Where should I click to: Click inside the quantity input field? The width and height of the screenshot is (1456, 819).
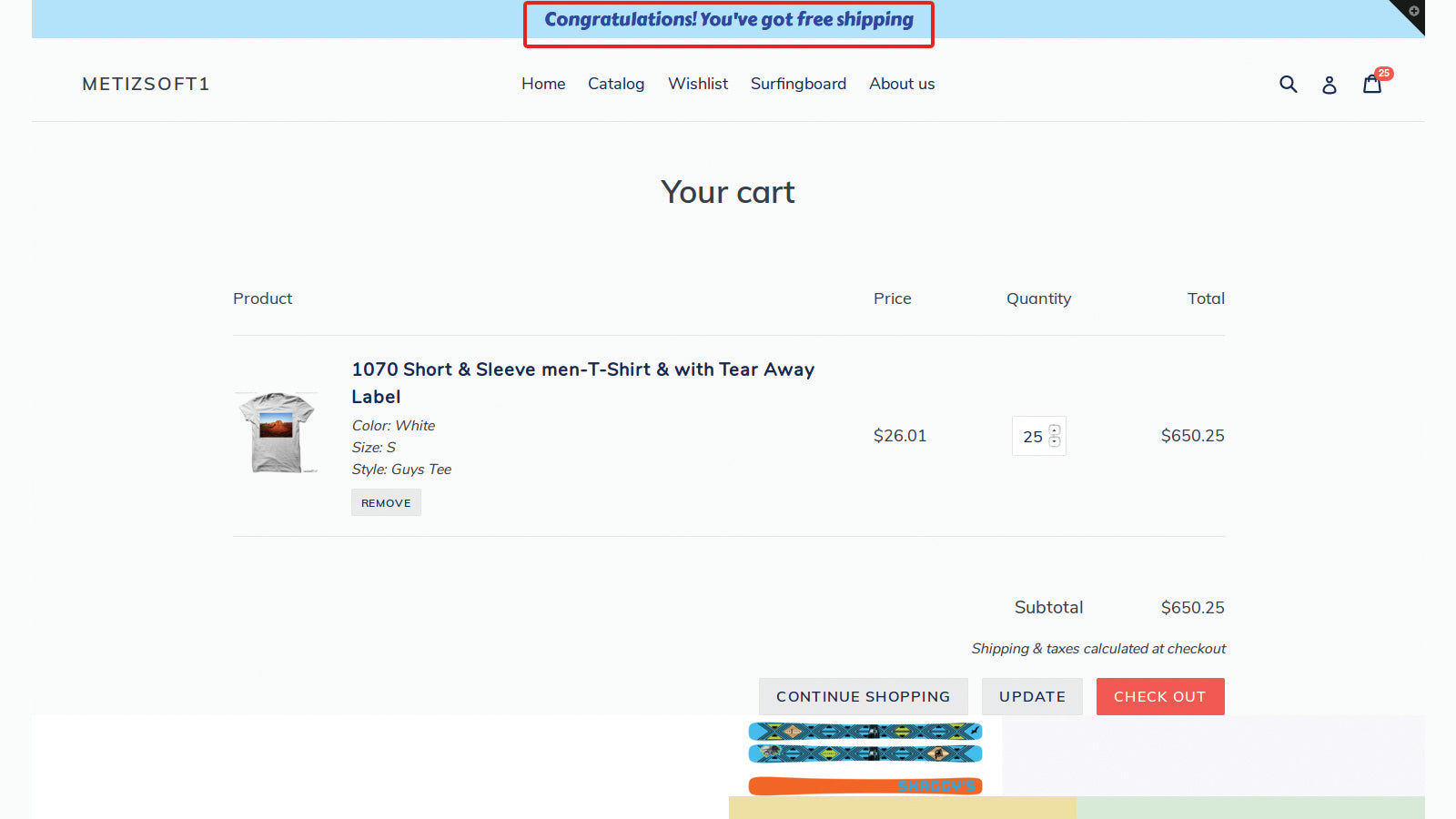coord(1033,436)
